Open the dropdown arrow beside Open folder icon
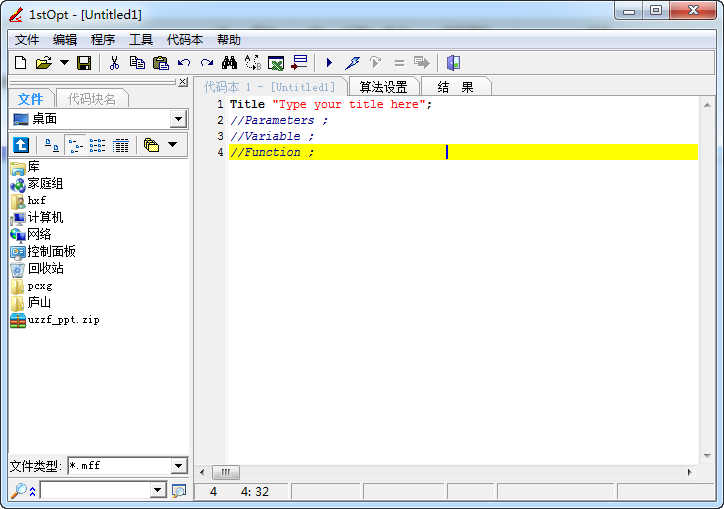Image resolution: width=724 pixels, height=509 pixels. 64,63
